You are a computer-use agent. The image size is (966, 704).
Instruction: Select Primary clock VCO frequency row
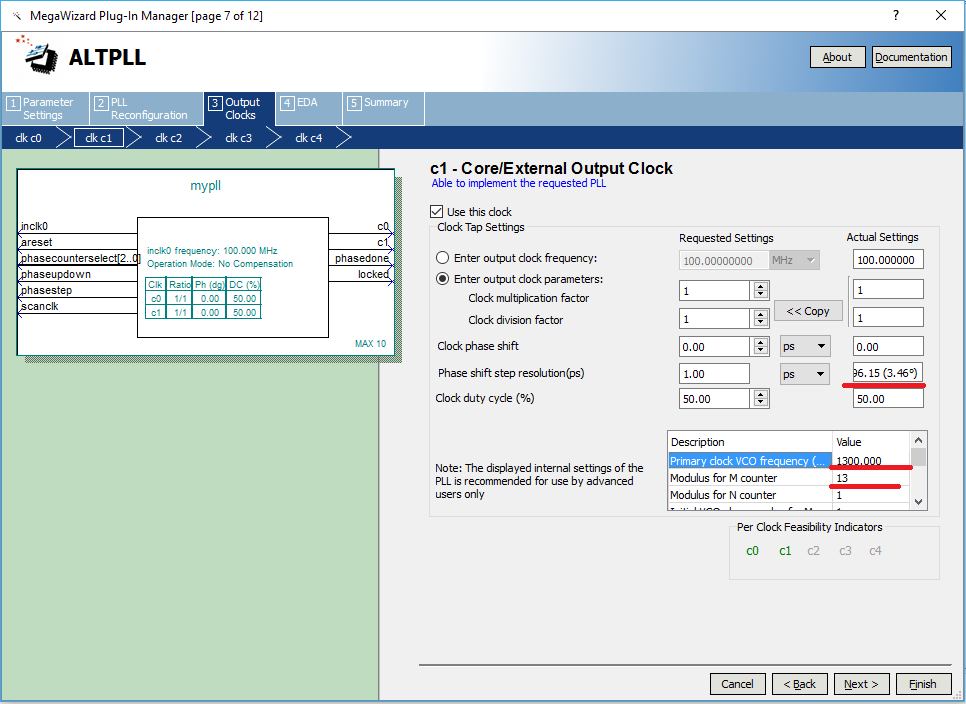pos(789,461)
